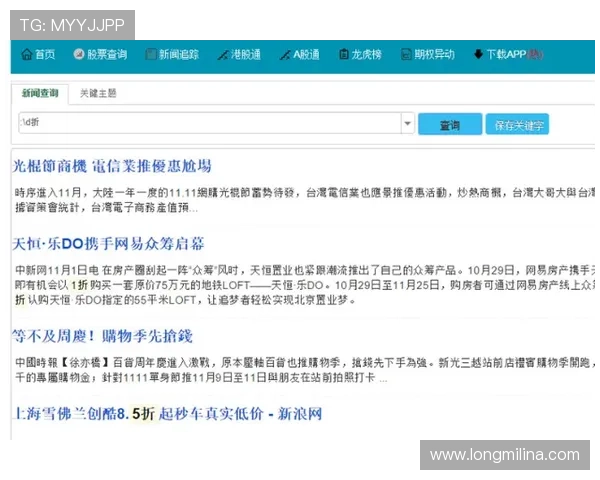This screenshot has width=600, height=480.
Task: Click the highlighted 5折 in the 雪佛兰 headline
Action: (x=143, y=414)
